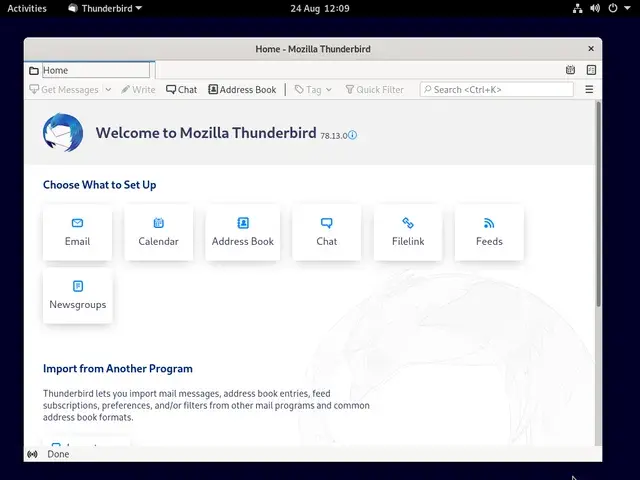Open the Calendar setup card

158,232
